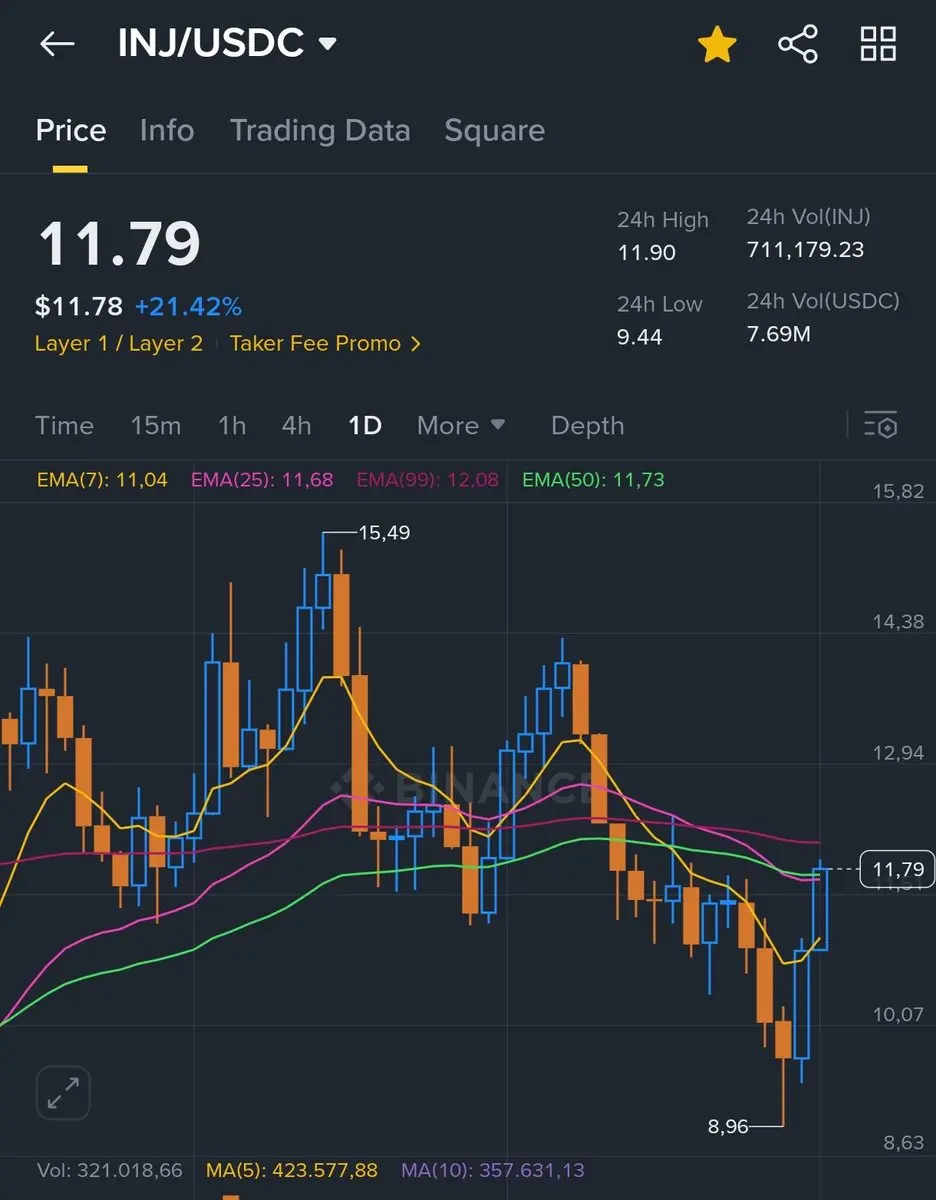Viewport: 936px width, 1200px height.
Task: Select the 1h interval
Action: point(232,425)
